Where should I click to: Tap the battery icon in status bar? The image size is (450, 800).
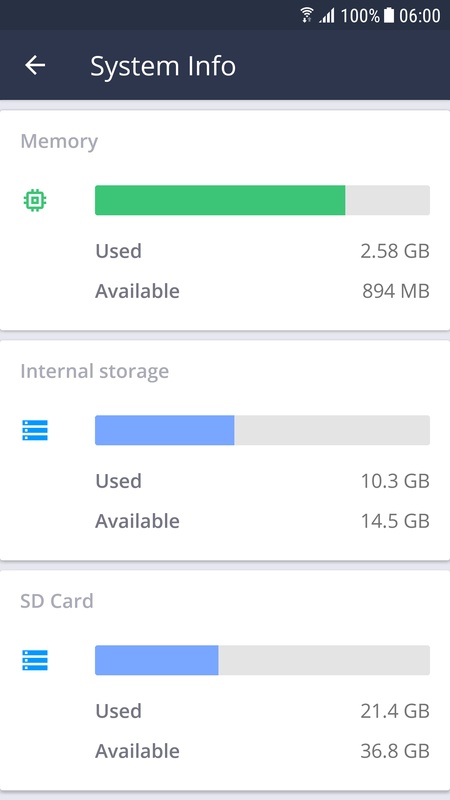pos(389,15)
